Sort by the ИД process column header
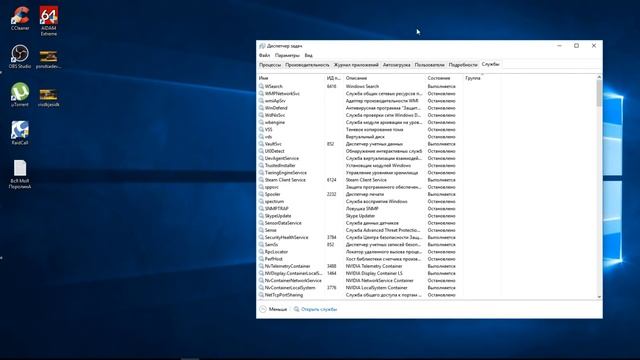Image resolution: width=640 pixels, height=360 pixels. [x=333, y=78]
